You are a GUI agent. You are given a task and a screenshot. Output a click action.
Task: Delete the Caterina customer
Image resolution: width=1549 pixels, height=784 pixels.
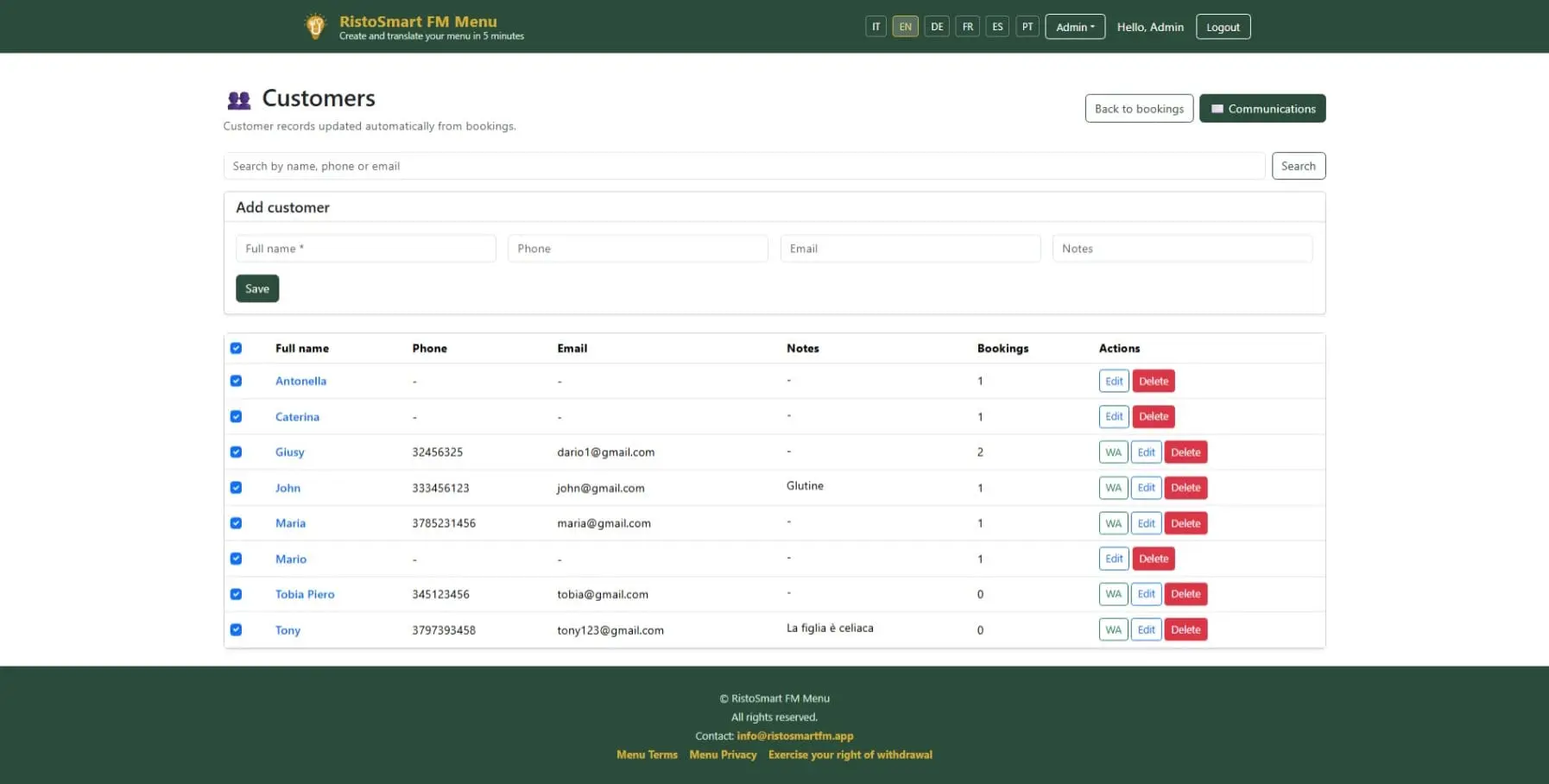[1154, 416]
